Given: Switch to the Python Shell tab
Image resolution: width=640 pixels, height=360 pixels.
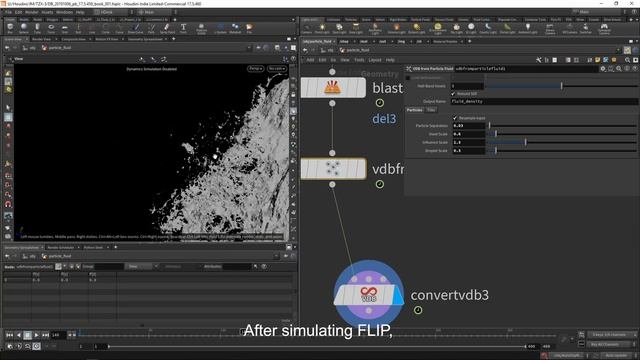Looking at the screenshot, I should pos(93,247).
